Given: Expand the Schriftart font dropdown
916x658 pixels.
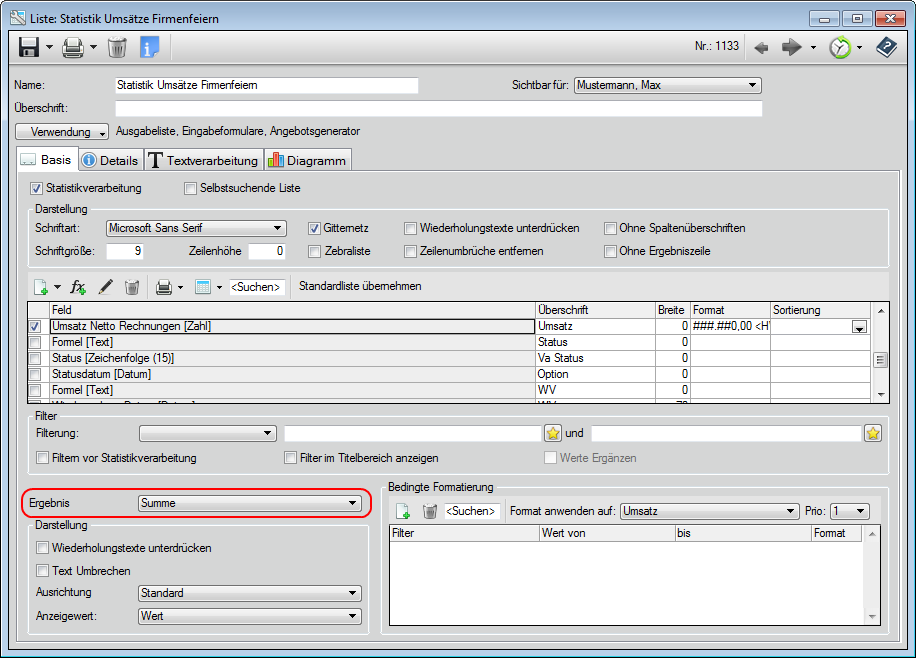Looking at the screenshot, I should (x=196, y=228).
